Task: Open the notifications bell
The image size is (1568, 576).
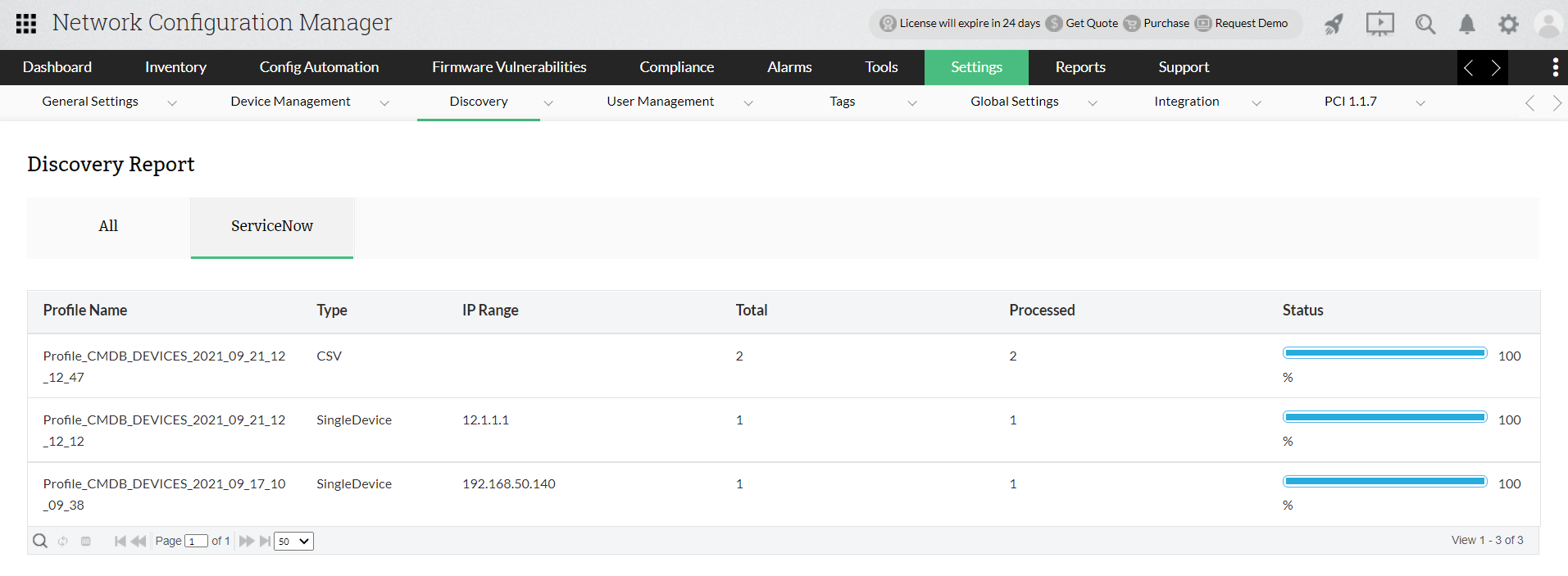Action: tap(1467, 25)
